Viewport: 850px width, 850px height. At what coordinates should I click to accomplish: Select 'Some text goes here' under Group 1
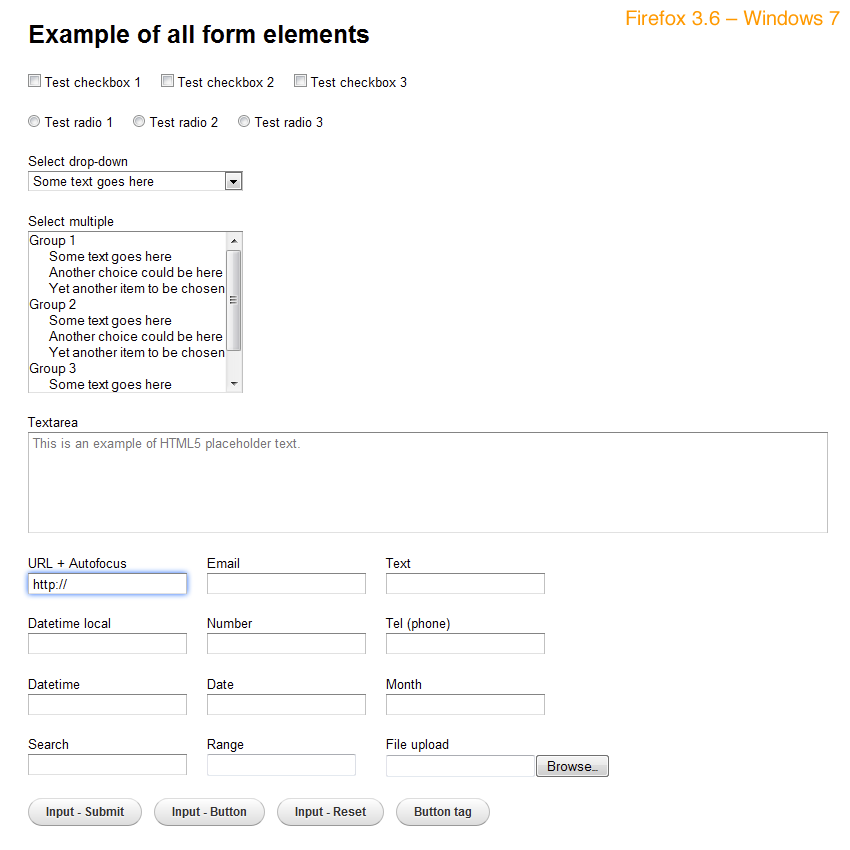pyautogui.click(x=110, y=257)
